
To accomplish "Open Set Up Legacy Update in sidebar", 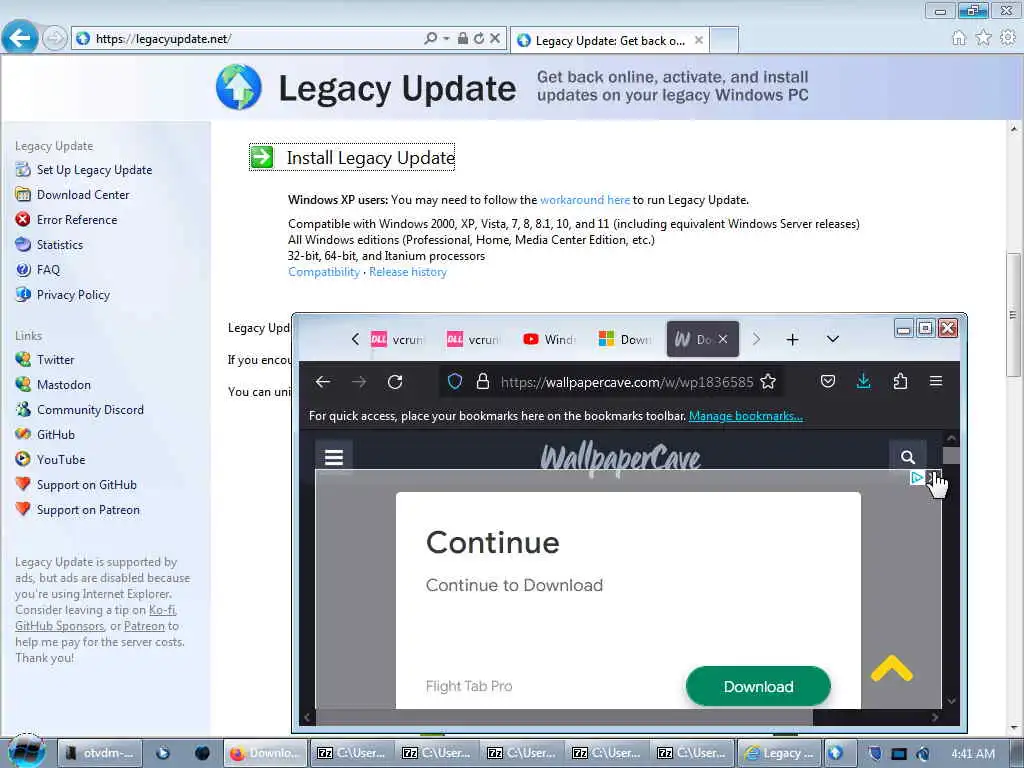I will (x=94, y=170).
